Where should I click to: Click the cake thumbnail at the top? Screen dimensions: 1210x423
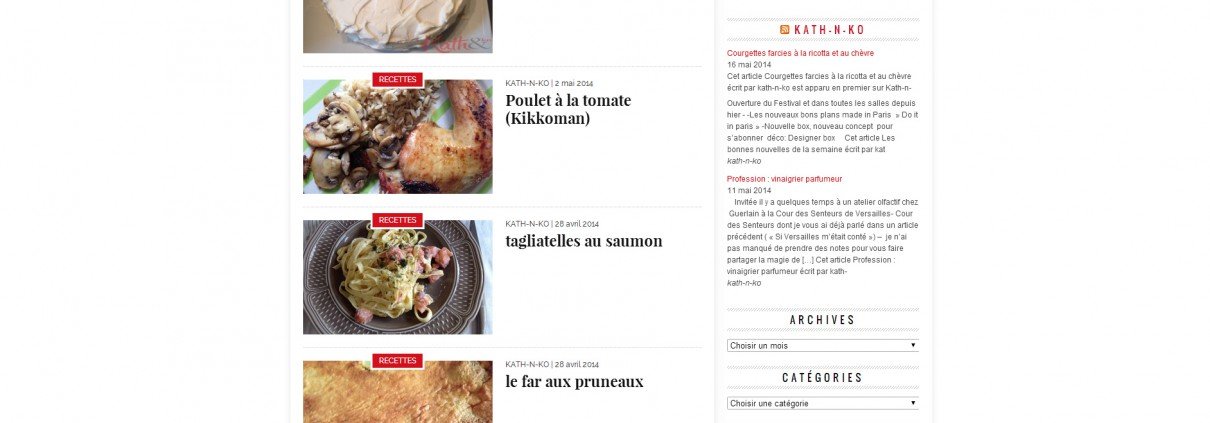tap(398, 26)
